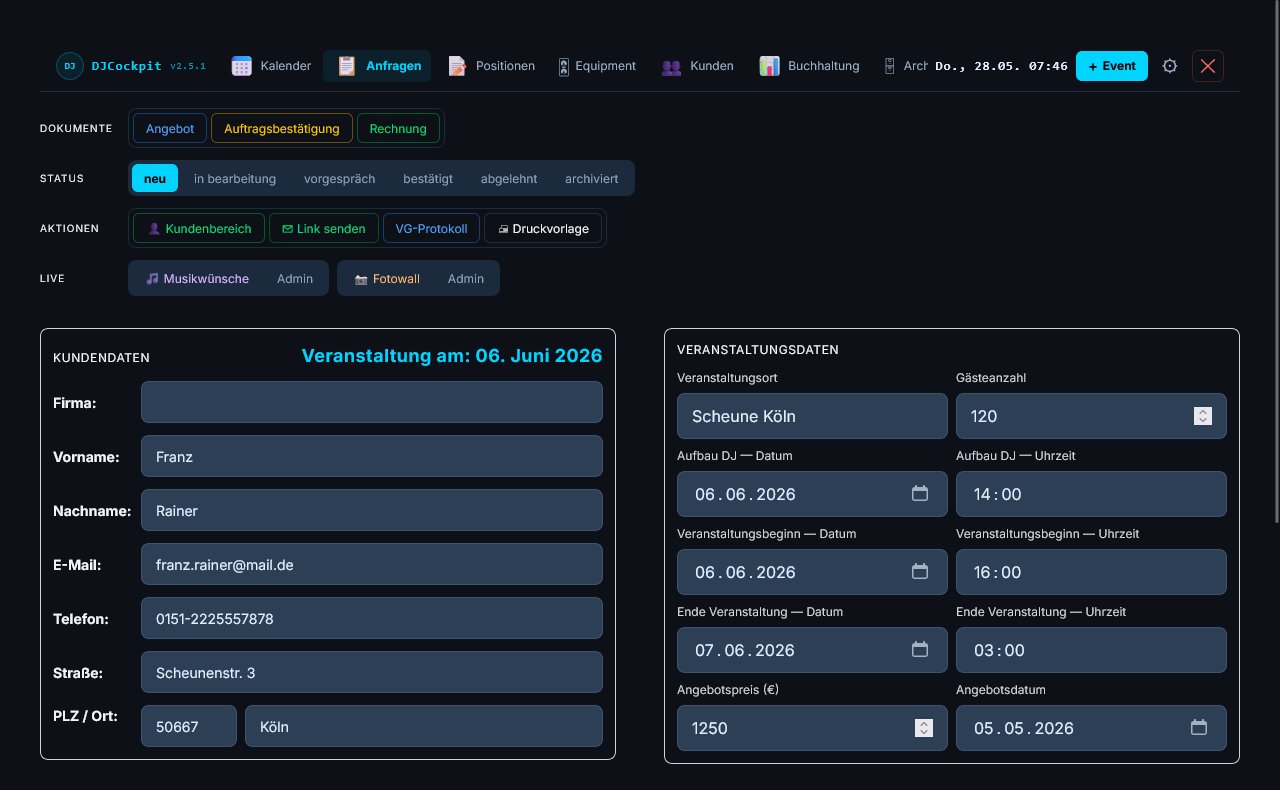1280x790 pixels.
Task: Click the Ort field containing Köln
Action: [424, 726]
